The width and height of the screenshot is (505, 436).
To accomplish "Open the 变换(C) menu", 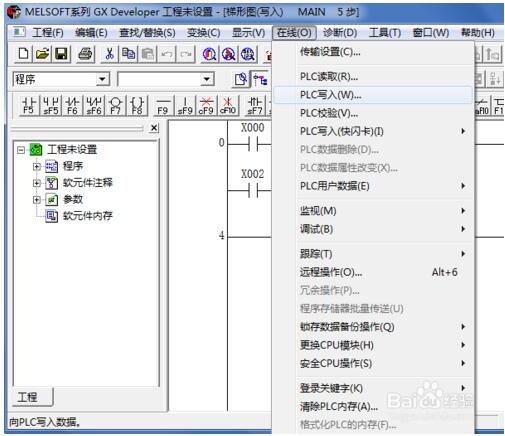I will pyautogui.click(x=203, y=33).
